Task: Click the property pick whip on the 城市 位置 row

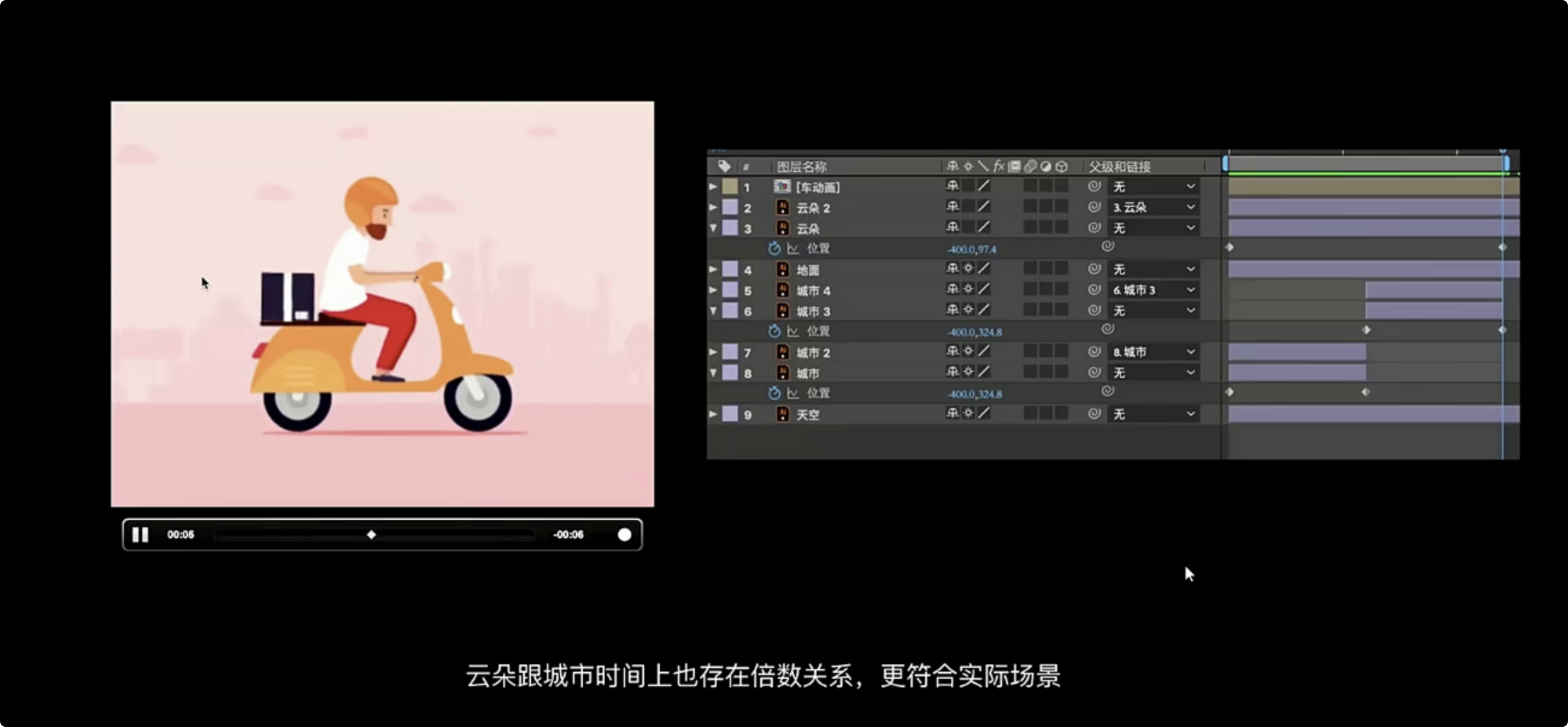Action: click(1108, 391)
